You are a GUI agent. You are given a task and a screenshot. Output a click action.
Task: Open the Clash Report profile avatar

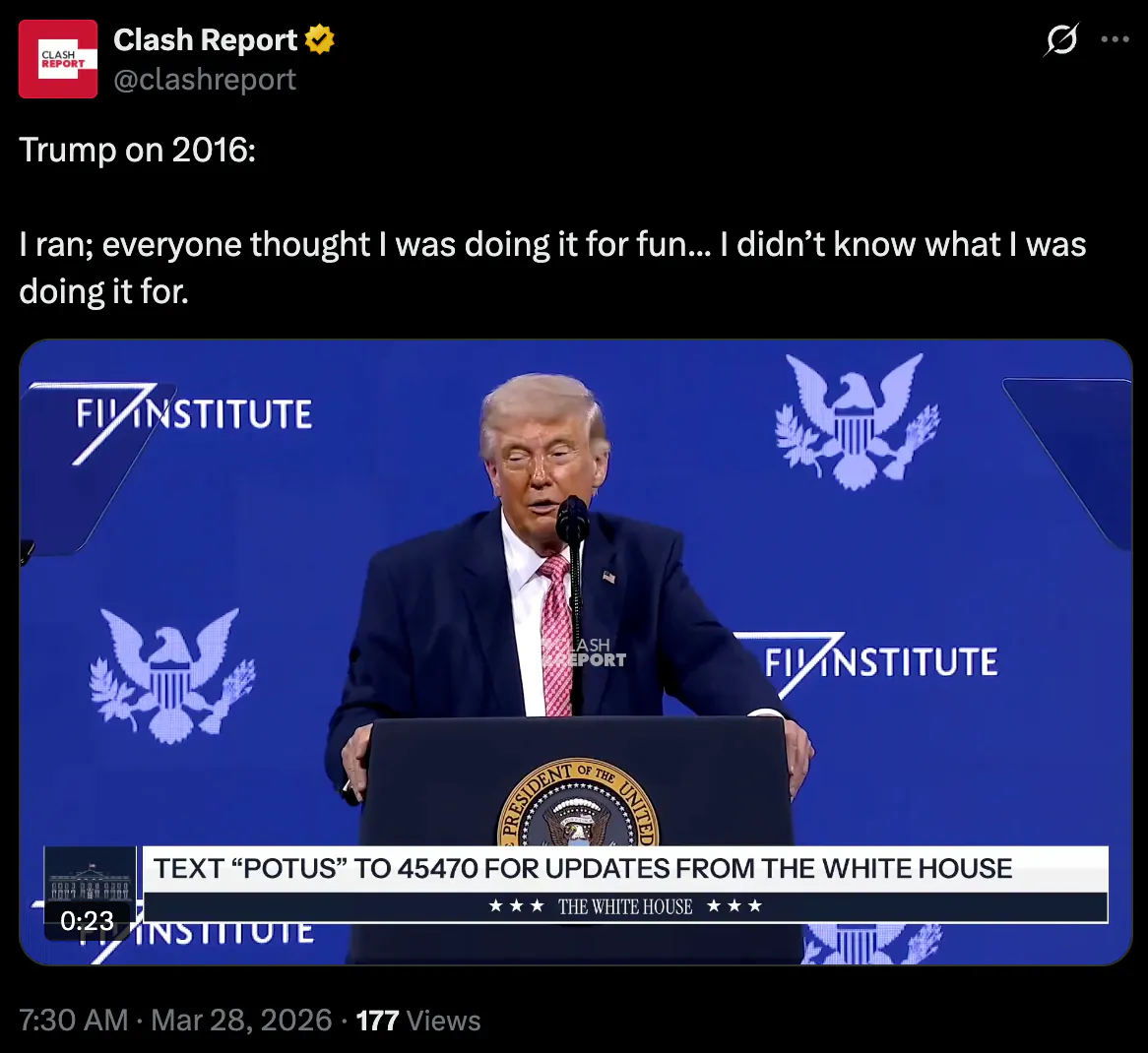pos(58,59)
